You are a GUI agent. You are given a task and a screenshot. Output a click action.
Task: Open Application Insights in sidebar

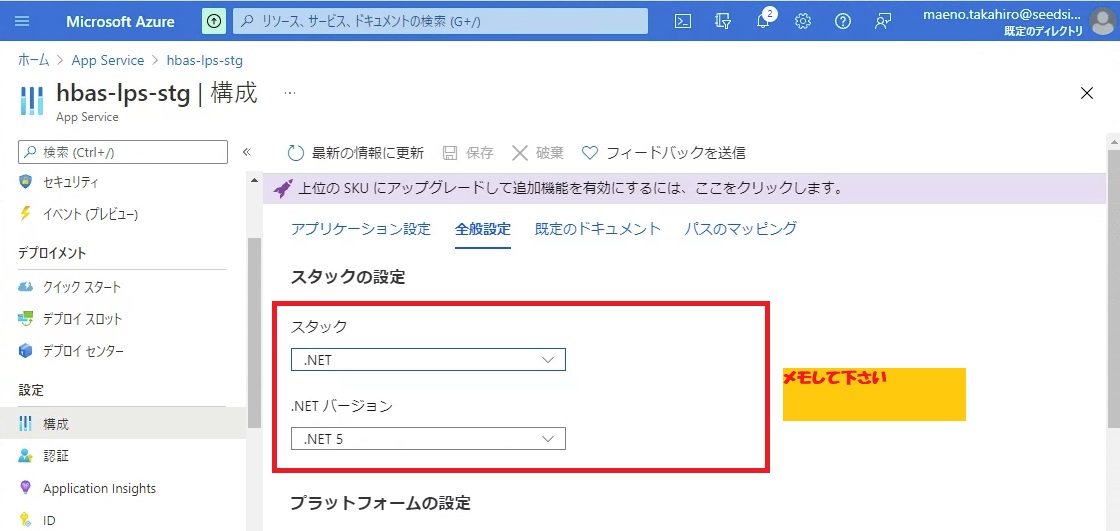click(x=99, y=488)
